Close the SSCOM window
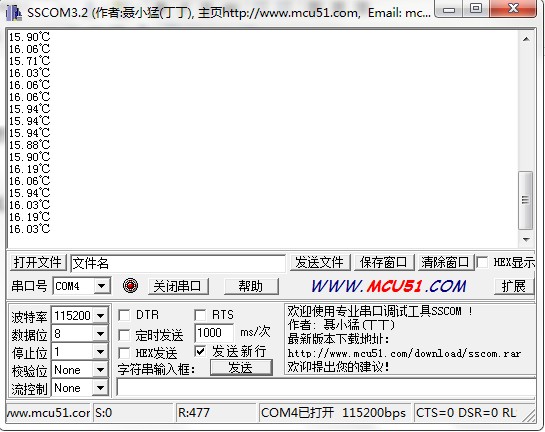The height and width of the screenshot is (432, 545). coord(513,9)
